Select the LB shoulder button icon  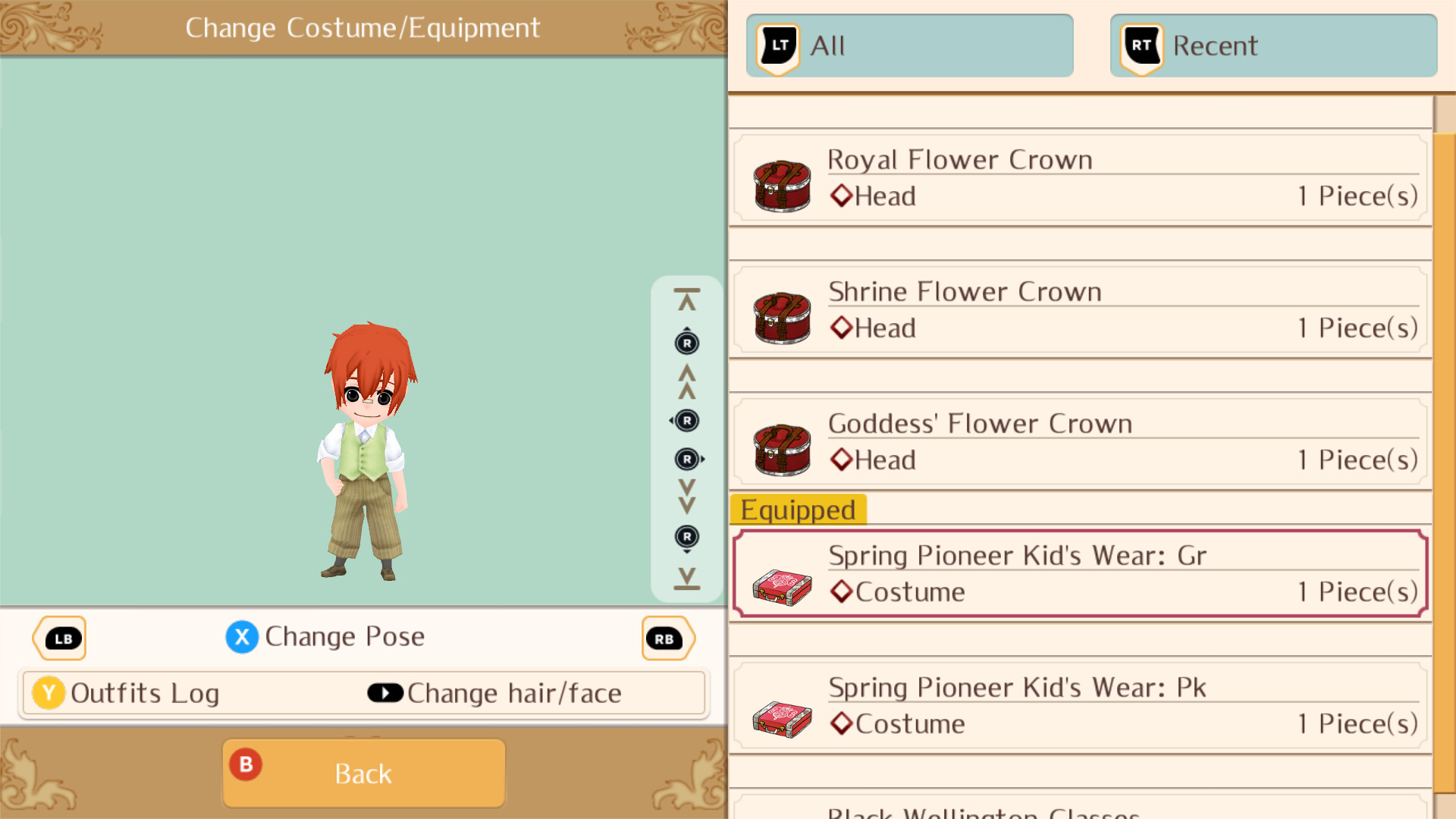click(x=60, y=639)
